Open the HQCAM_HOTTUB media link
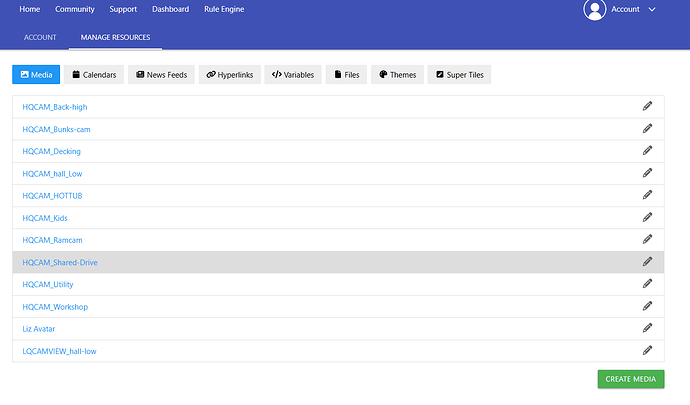Viewport: 690px width, 405px height. pos(52,196)
